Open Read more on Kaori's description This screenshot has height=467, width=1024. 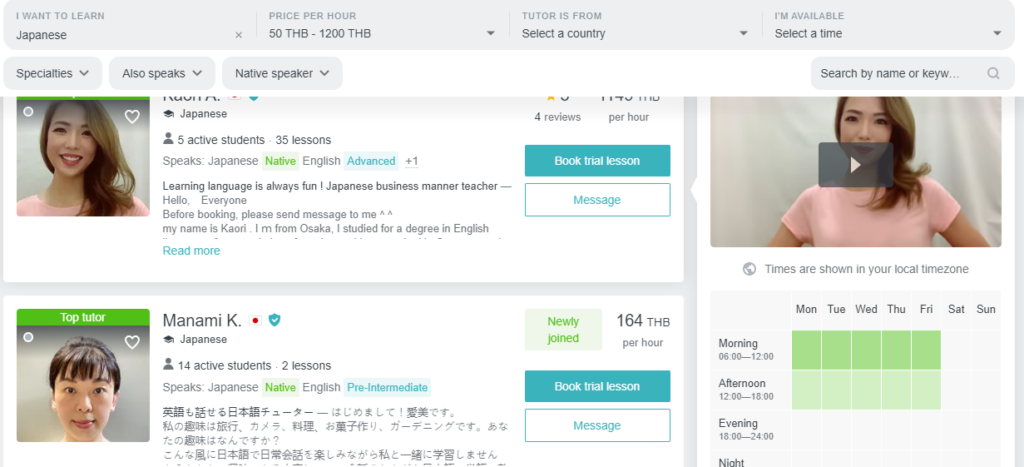pyautogui.click(x=191, y=251)
